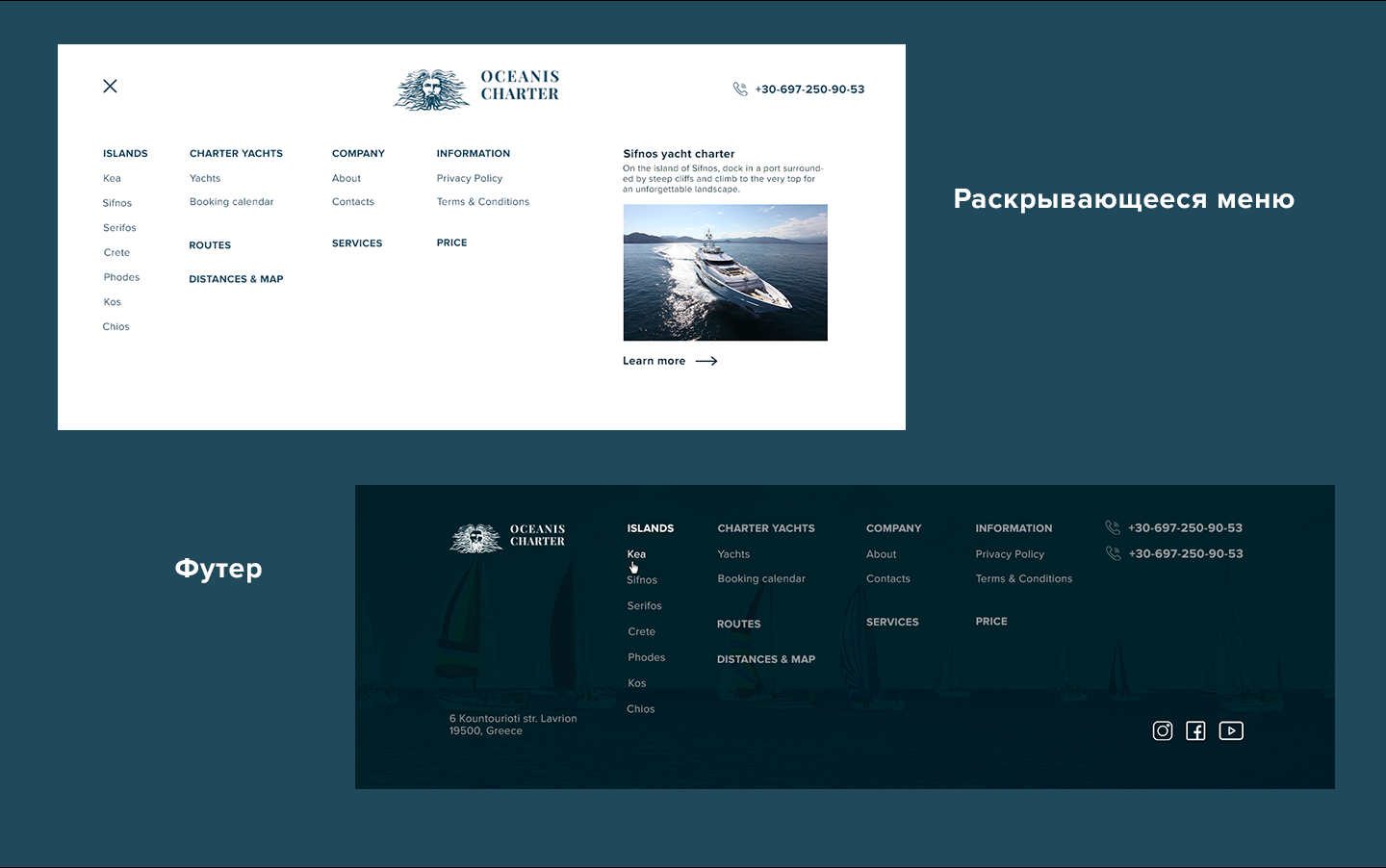
Task: Open About in the footer
Action: pyautogui.click(x=881, y=554)
